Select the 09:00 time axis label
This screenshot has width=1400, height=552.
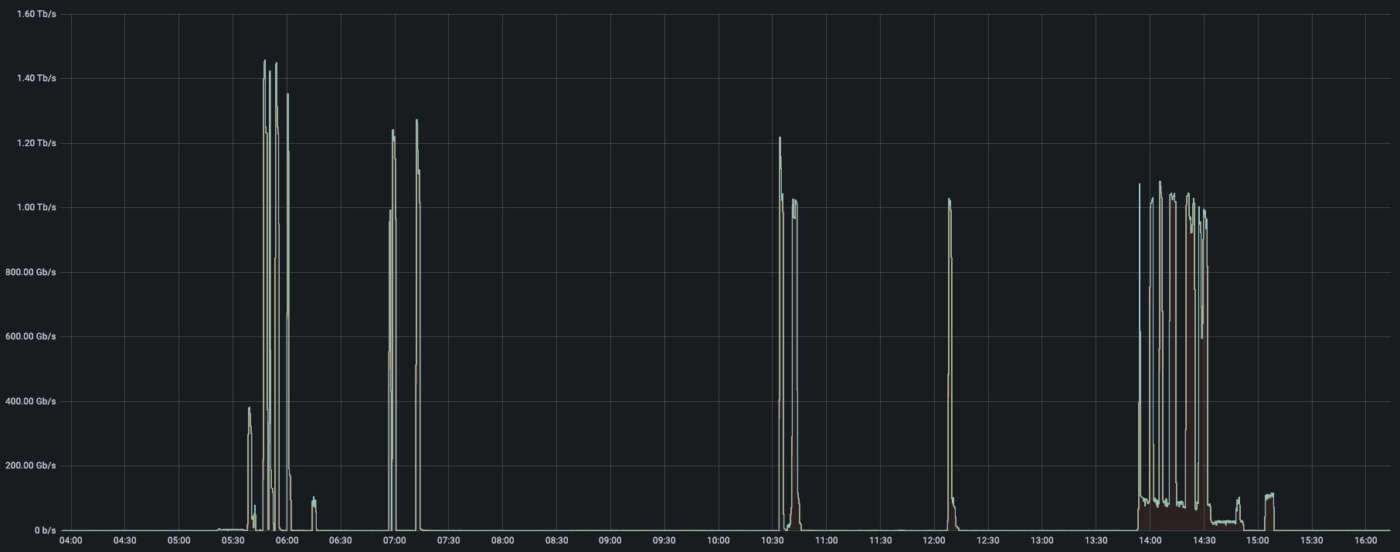(x=610, y=541)
